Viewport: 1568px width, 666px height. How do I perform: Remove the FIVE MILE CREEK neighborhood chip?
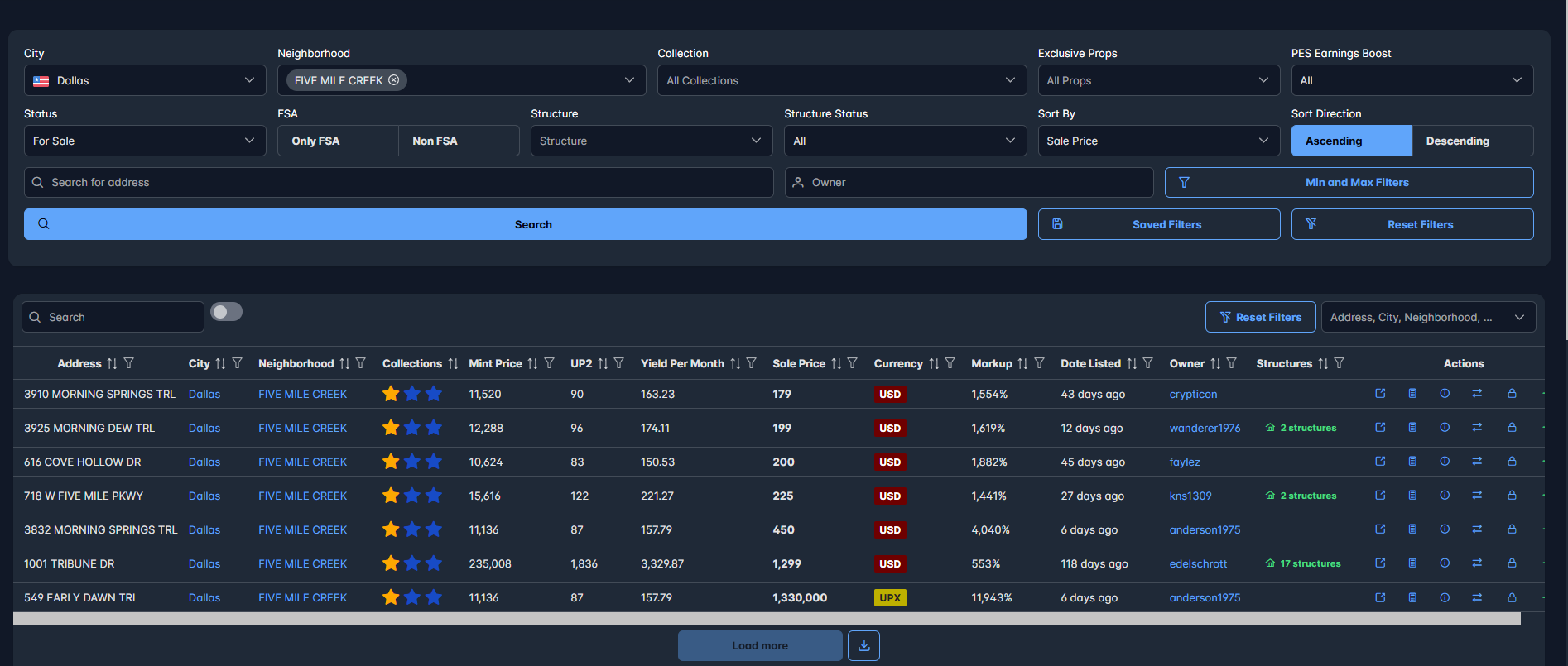tap(394, 80)
